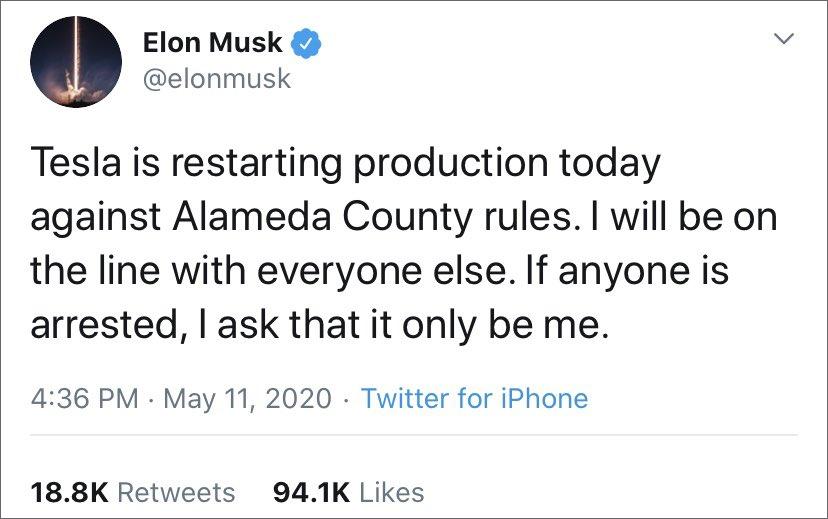This screenshot has height=519, width=828.
Task: Click the 4:36 PM timestamp
Action: pyautogui.click(x=85, y=398)
